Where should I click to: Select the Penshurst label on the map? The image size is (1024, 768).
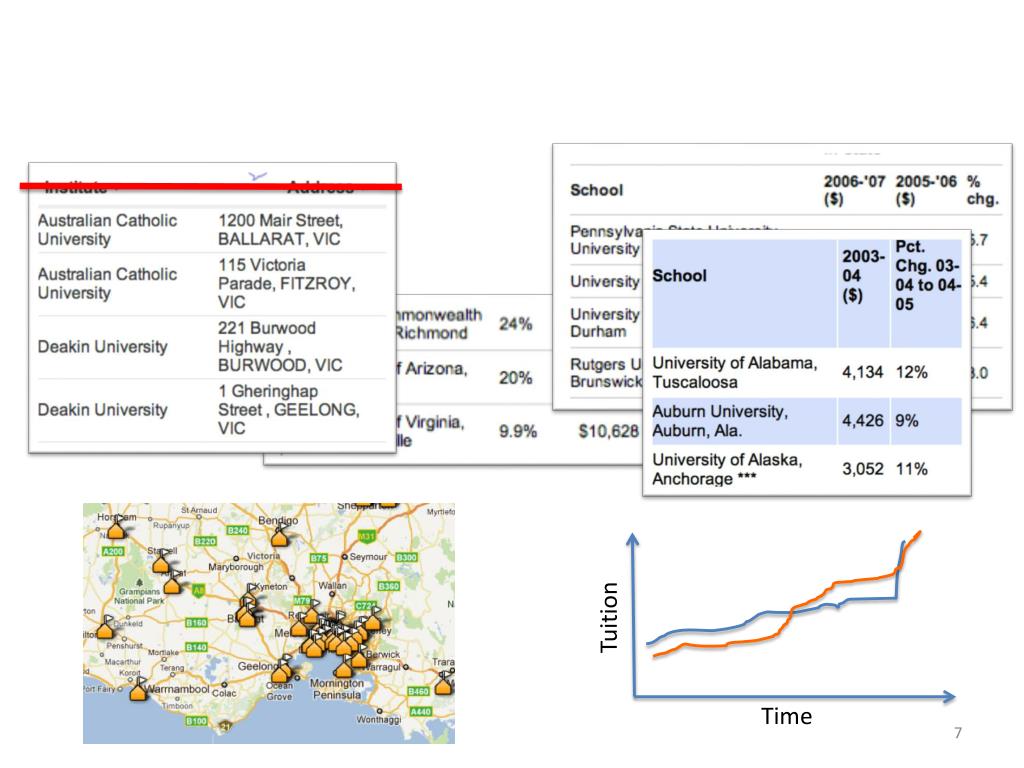124,646
